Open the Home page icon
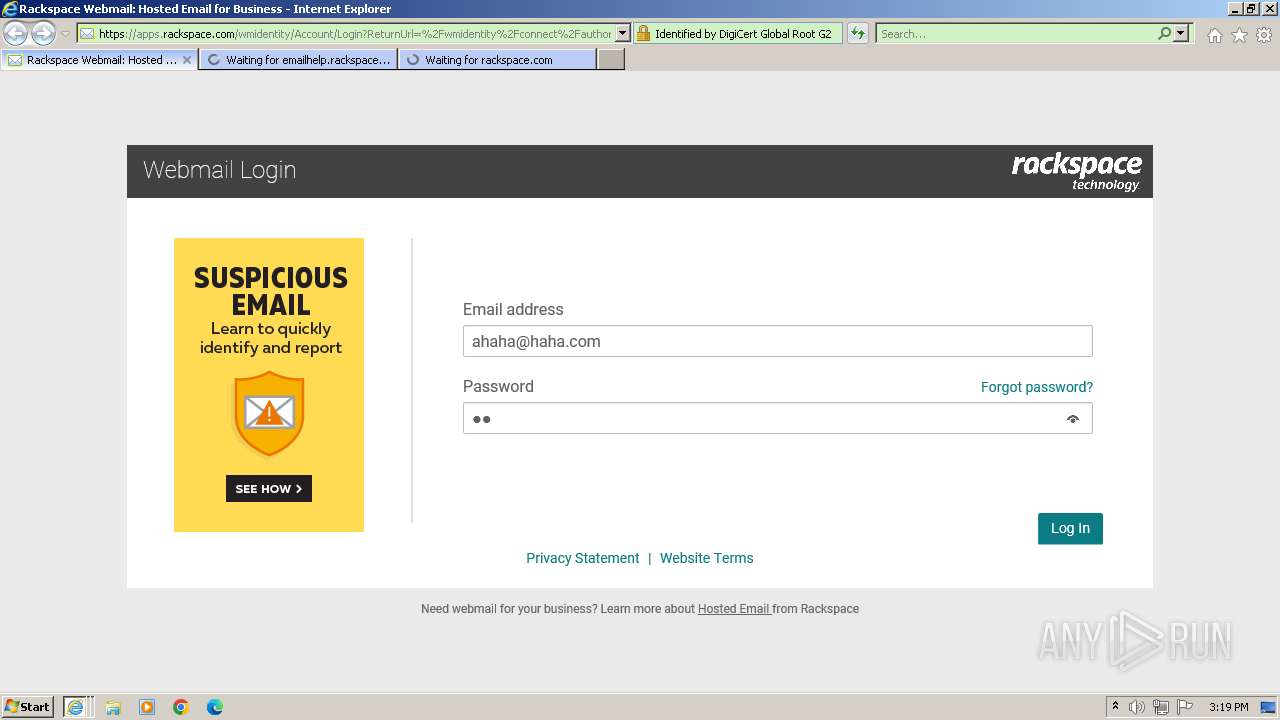 (x=1214, y=35)
